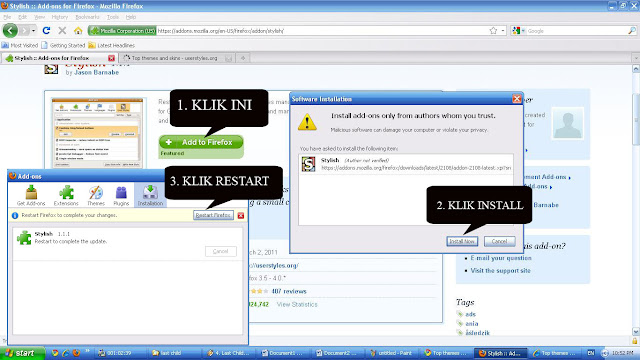Open the E-mail your question link

[501, 258]
